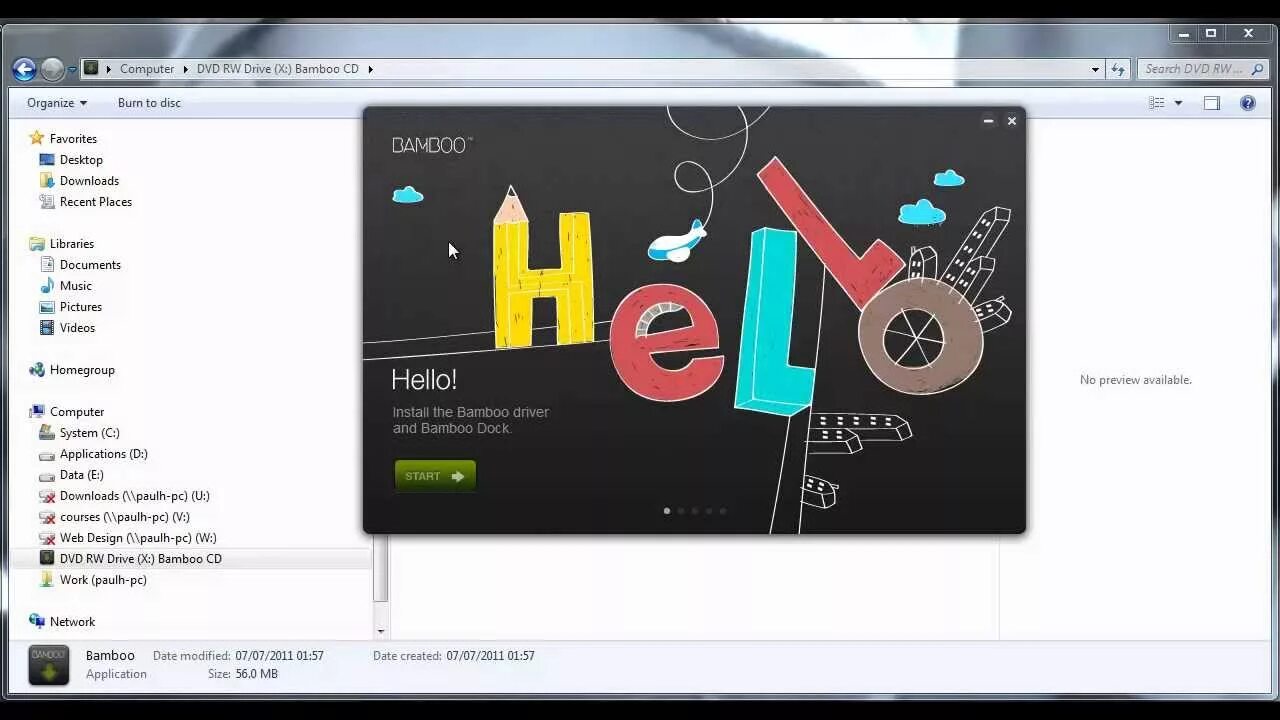Click the Size 56.0 MB text
Viewport: 1280px width, 720px height.
tap(243, 674)
